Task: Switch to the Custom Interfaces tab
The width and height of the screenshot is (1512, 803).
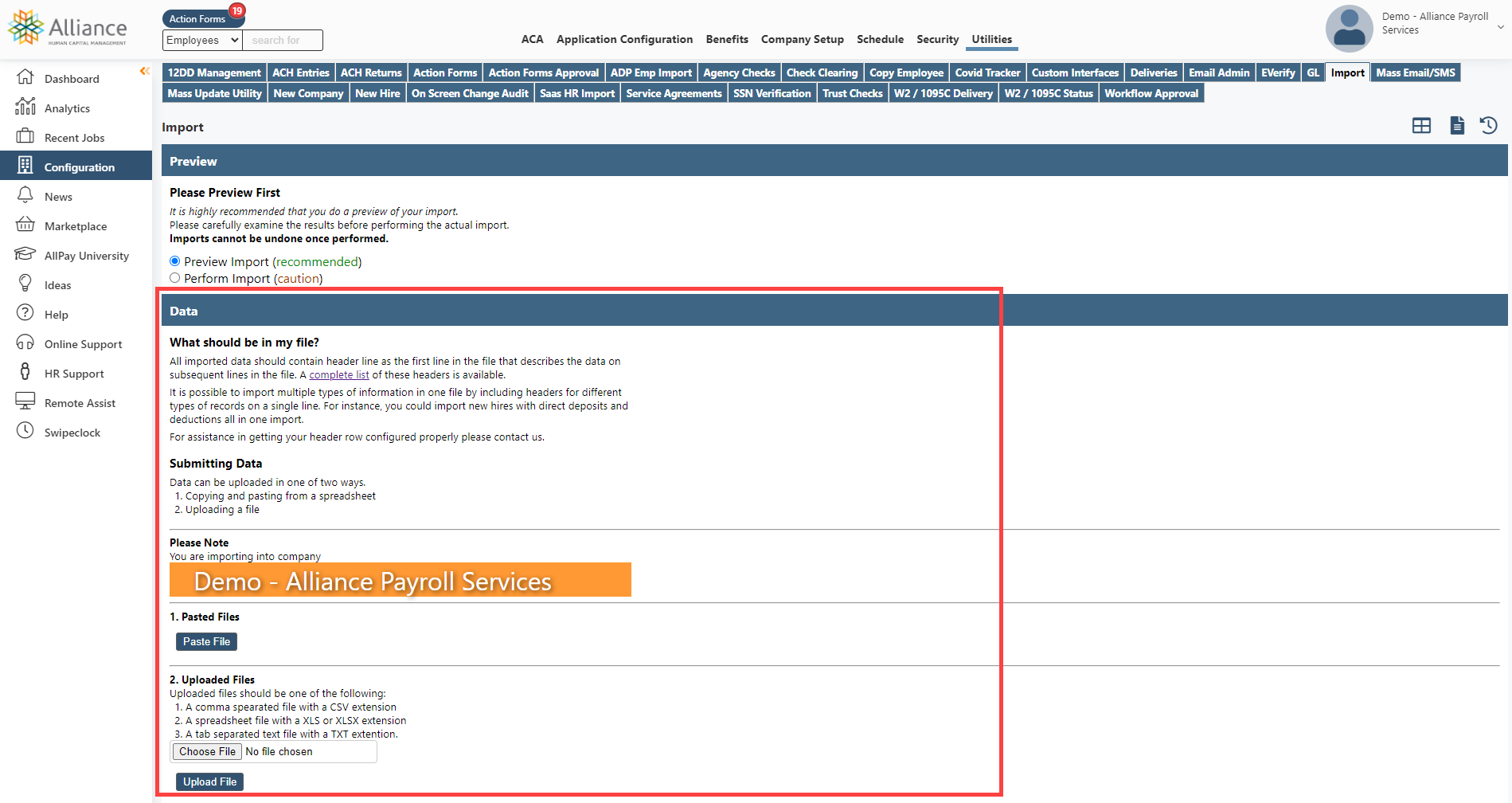Action: click(1076, 72)
